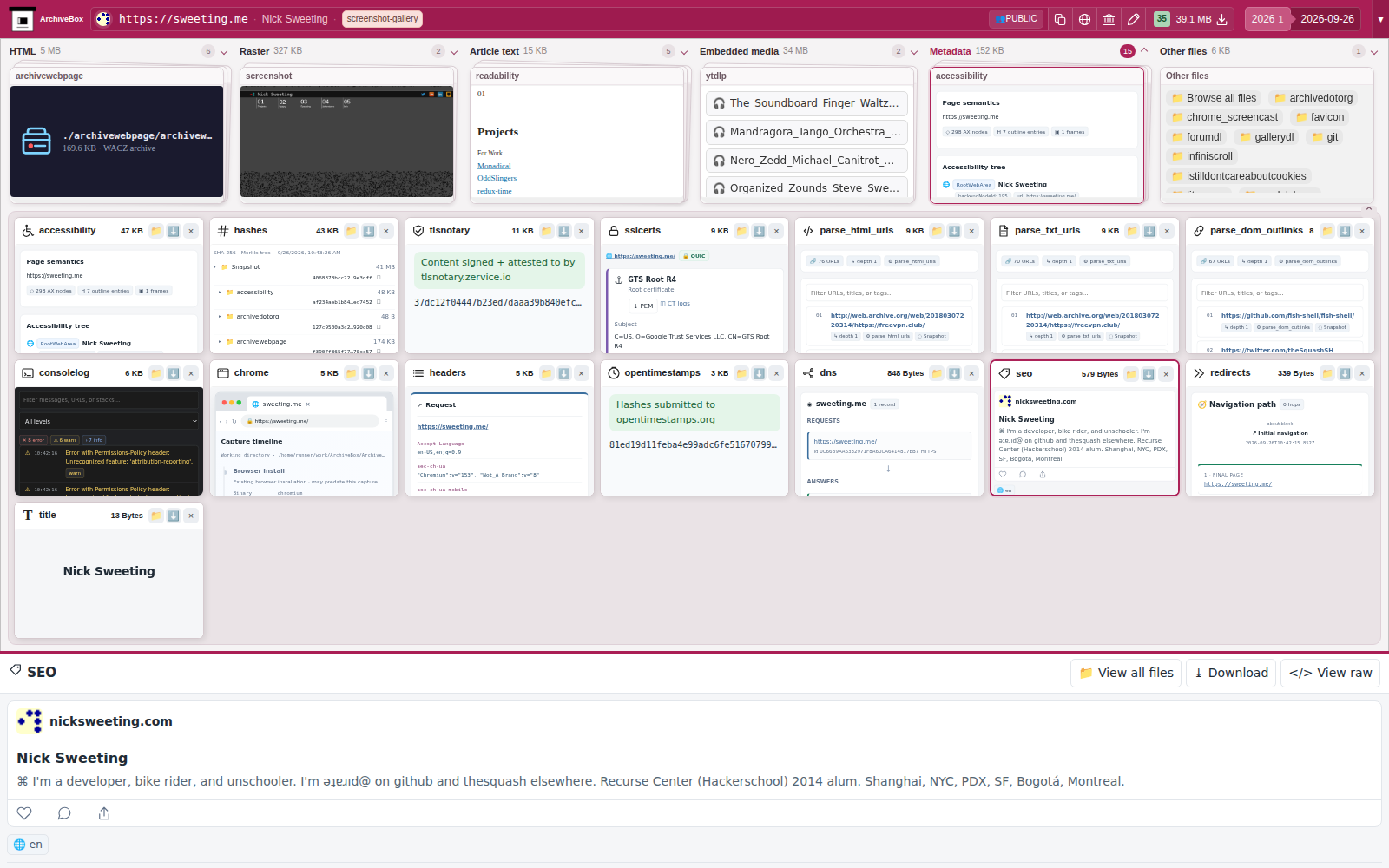1389x868 pixels.
Task: Open the top-right dropdown arrow menu
Action: click(1380, 19)
